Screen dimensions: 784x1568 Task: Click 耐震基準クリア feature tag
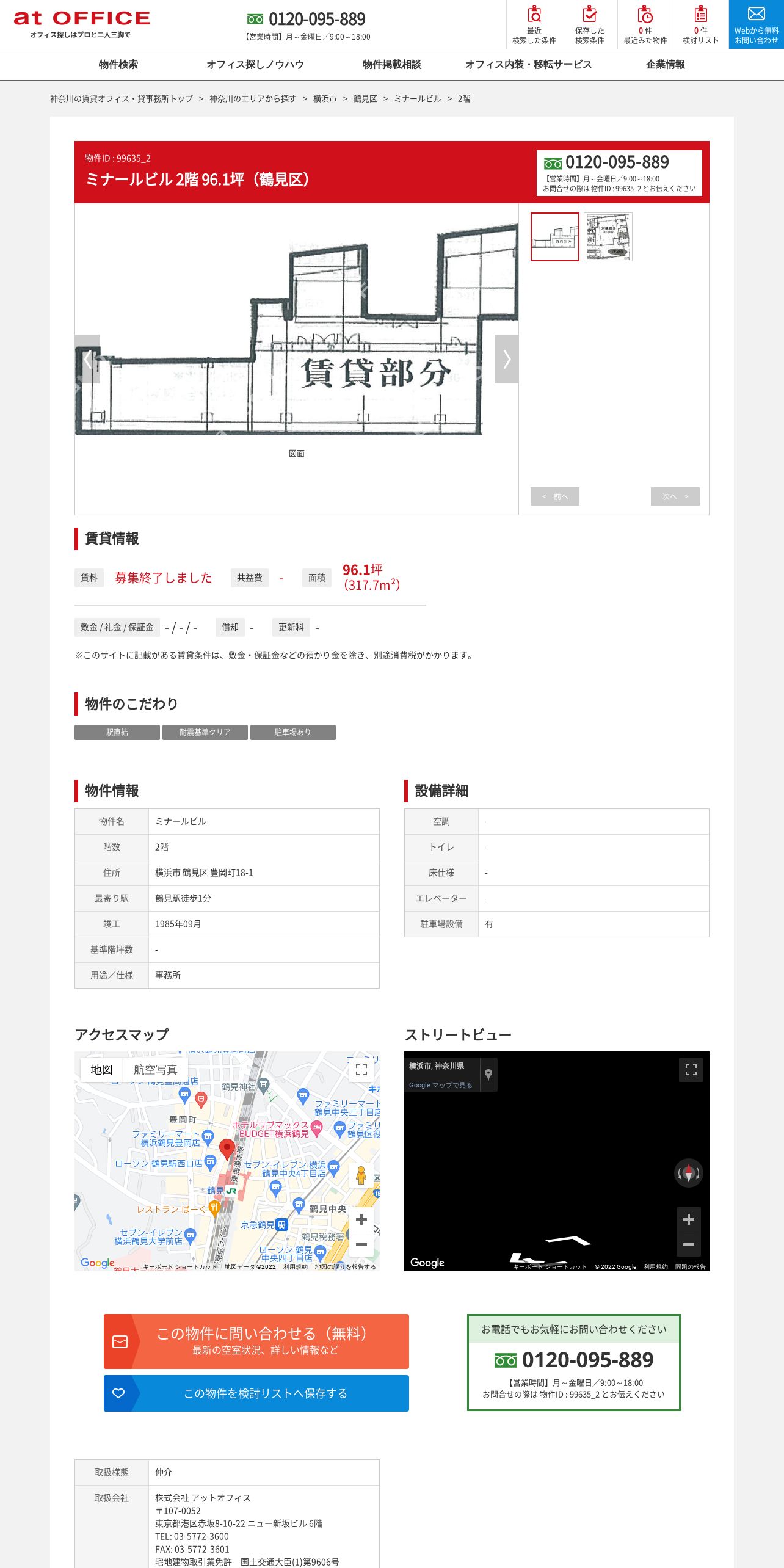click(x=205, y=732)
